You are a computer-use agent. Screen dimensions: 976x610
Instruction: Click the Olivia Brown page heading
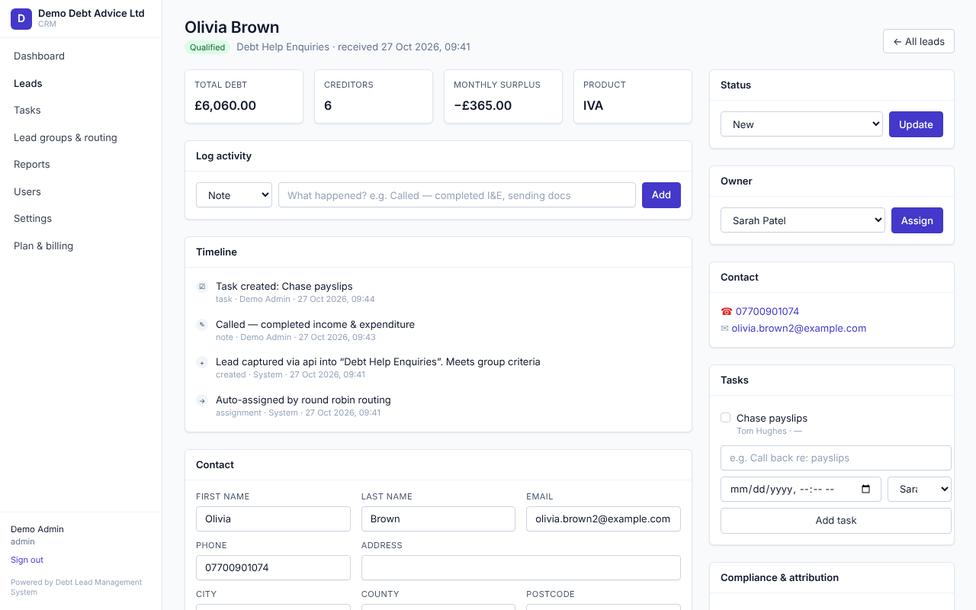pyautogui.click(x=232, y=27)
